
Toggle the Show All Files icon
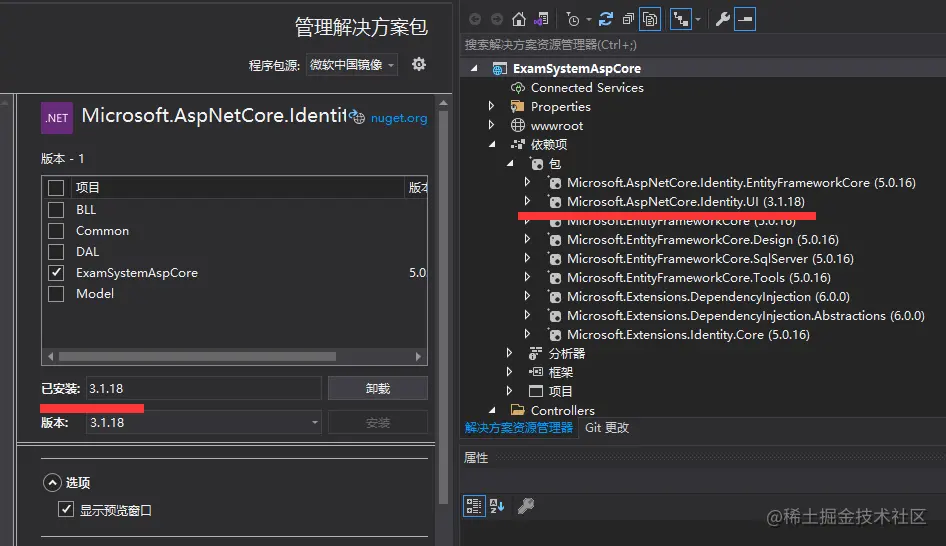coord(650,19)
